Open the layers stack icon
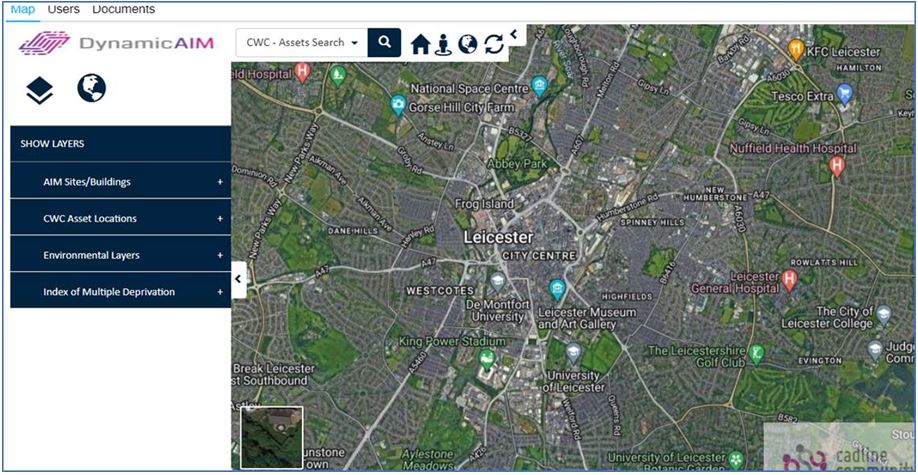918x475 pixels. 39,91
